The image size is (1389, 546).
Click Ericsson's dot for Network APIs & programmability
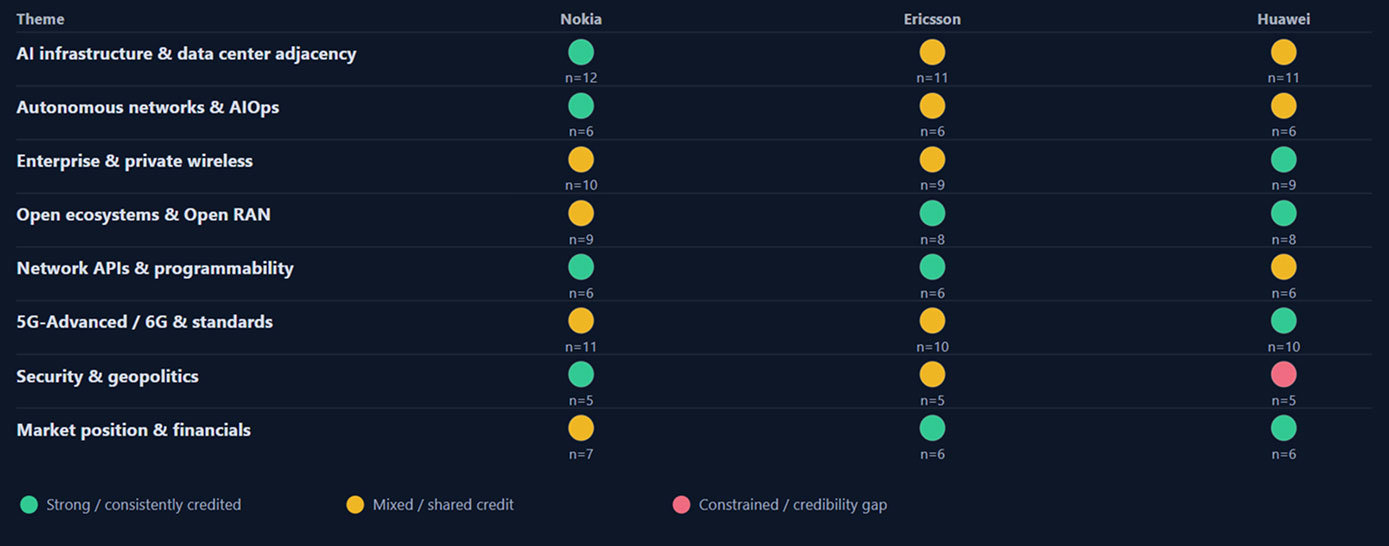click(932, 267)
